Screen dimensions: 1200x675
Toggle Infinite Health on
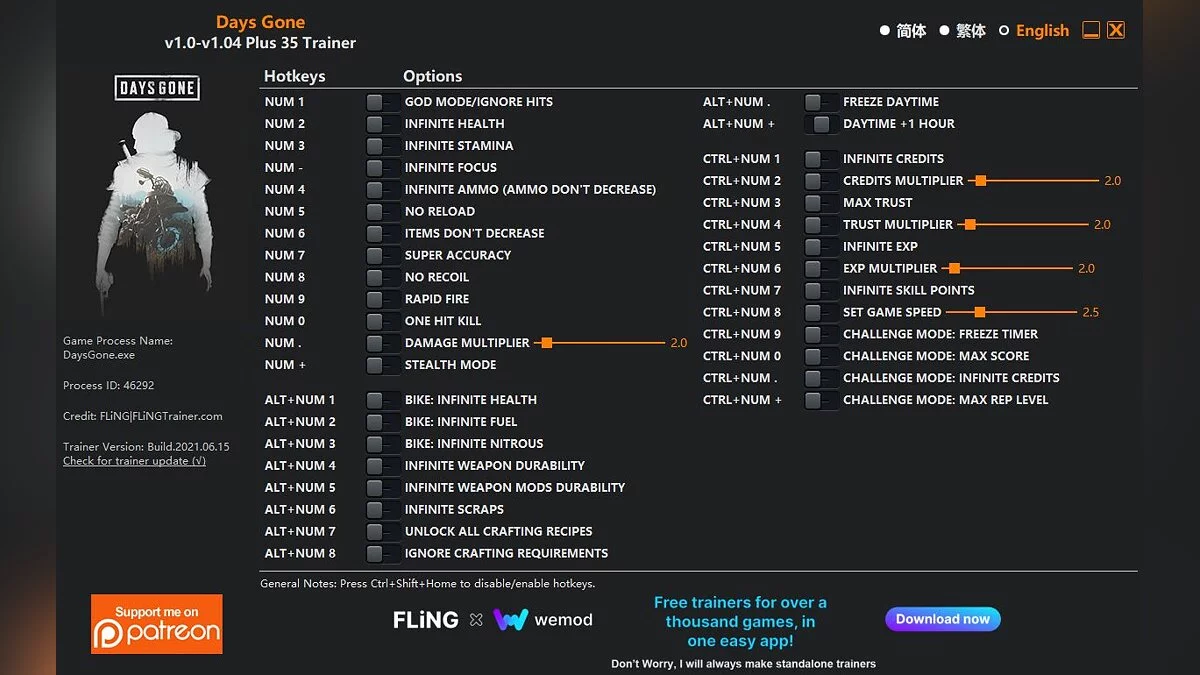(381, 124)
